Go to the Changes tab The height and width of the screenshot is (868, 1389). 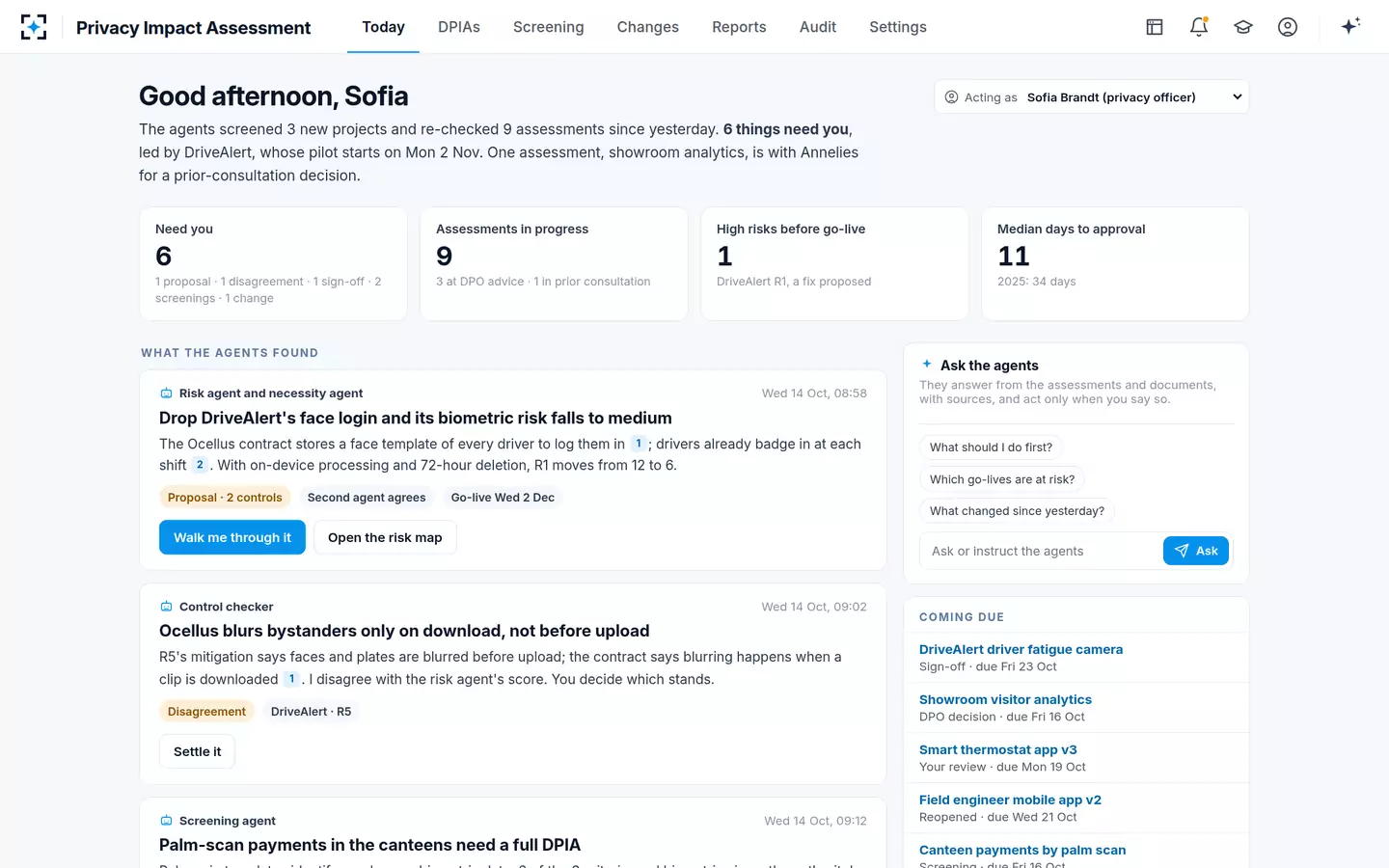click(x=648, y=27)
